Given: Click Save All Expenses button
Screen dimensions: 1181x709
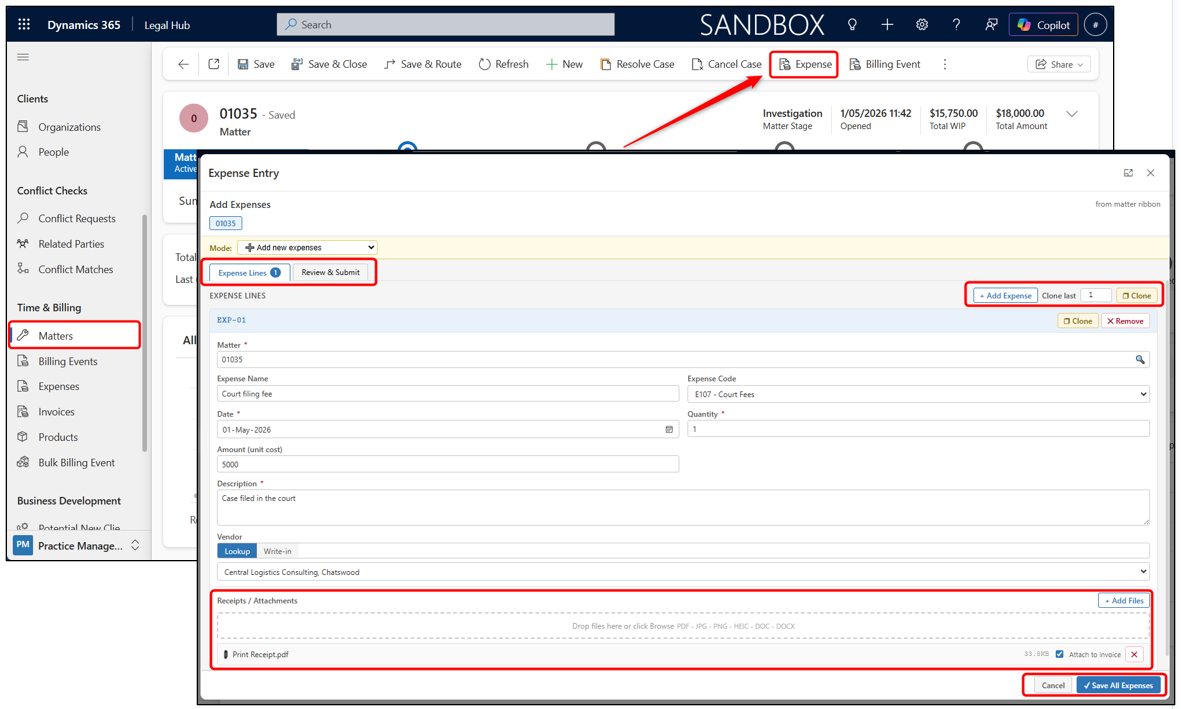Looking at the screenshot, I should pyautogui.click(x=1118, y=685).
